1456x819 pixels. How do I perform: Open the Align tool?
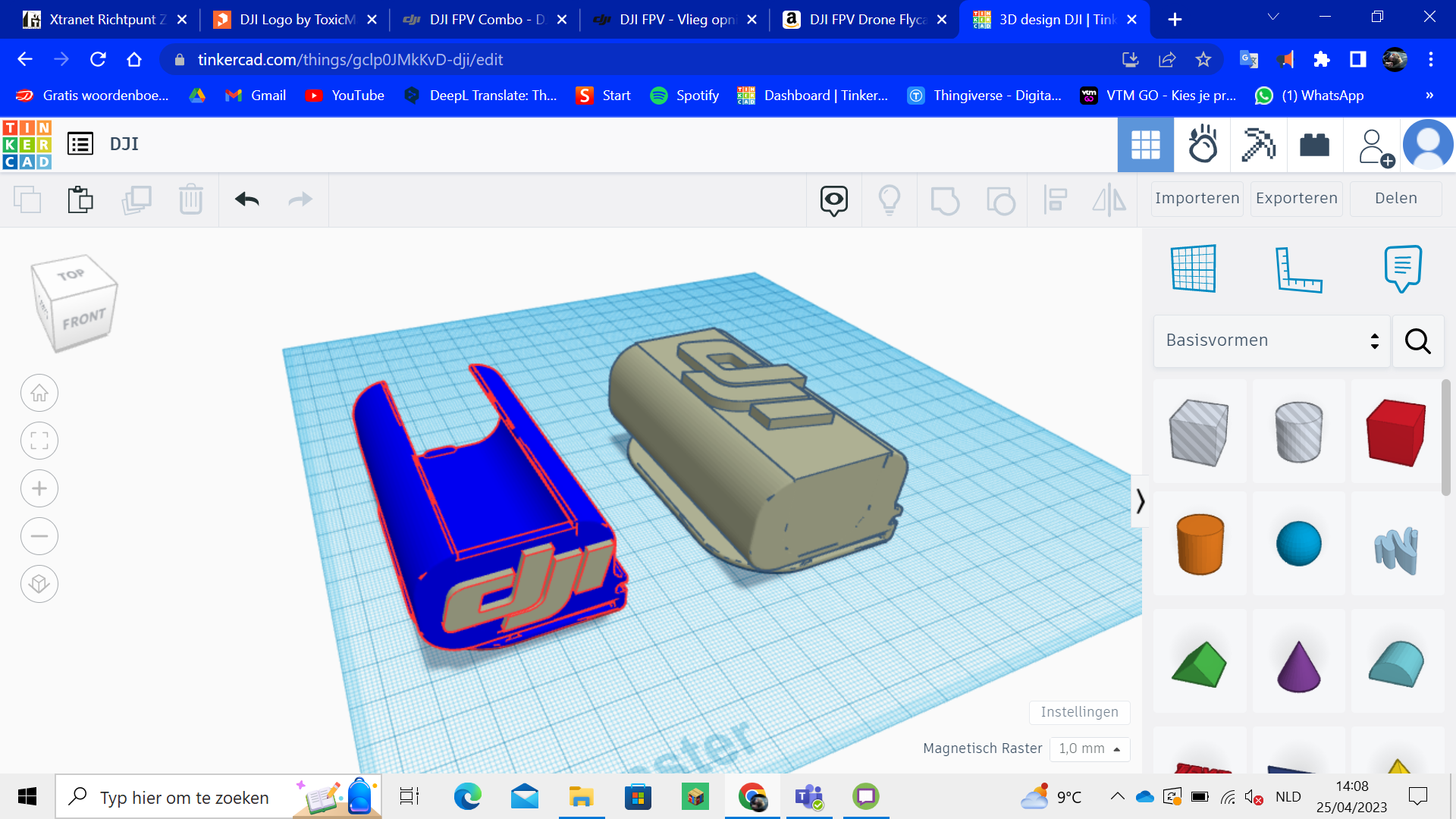pyautogui.click(x=1056, y=200)
